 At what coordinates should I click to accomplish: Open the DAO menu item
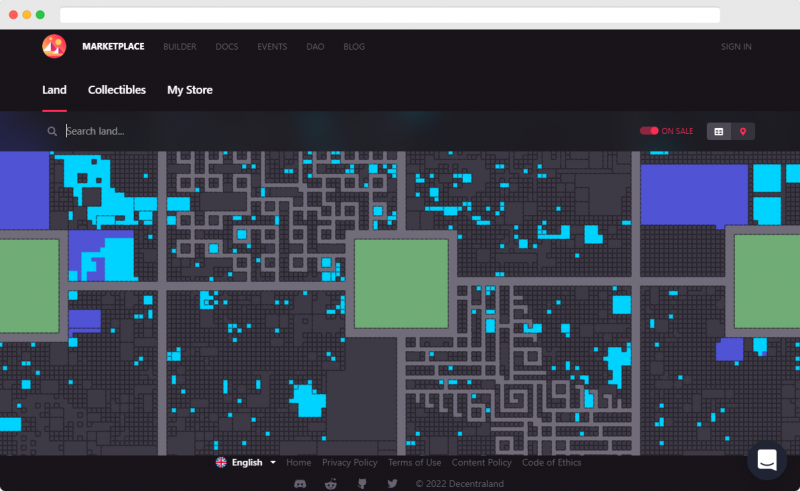click(315, 46)
